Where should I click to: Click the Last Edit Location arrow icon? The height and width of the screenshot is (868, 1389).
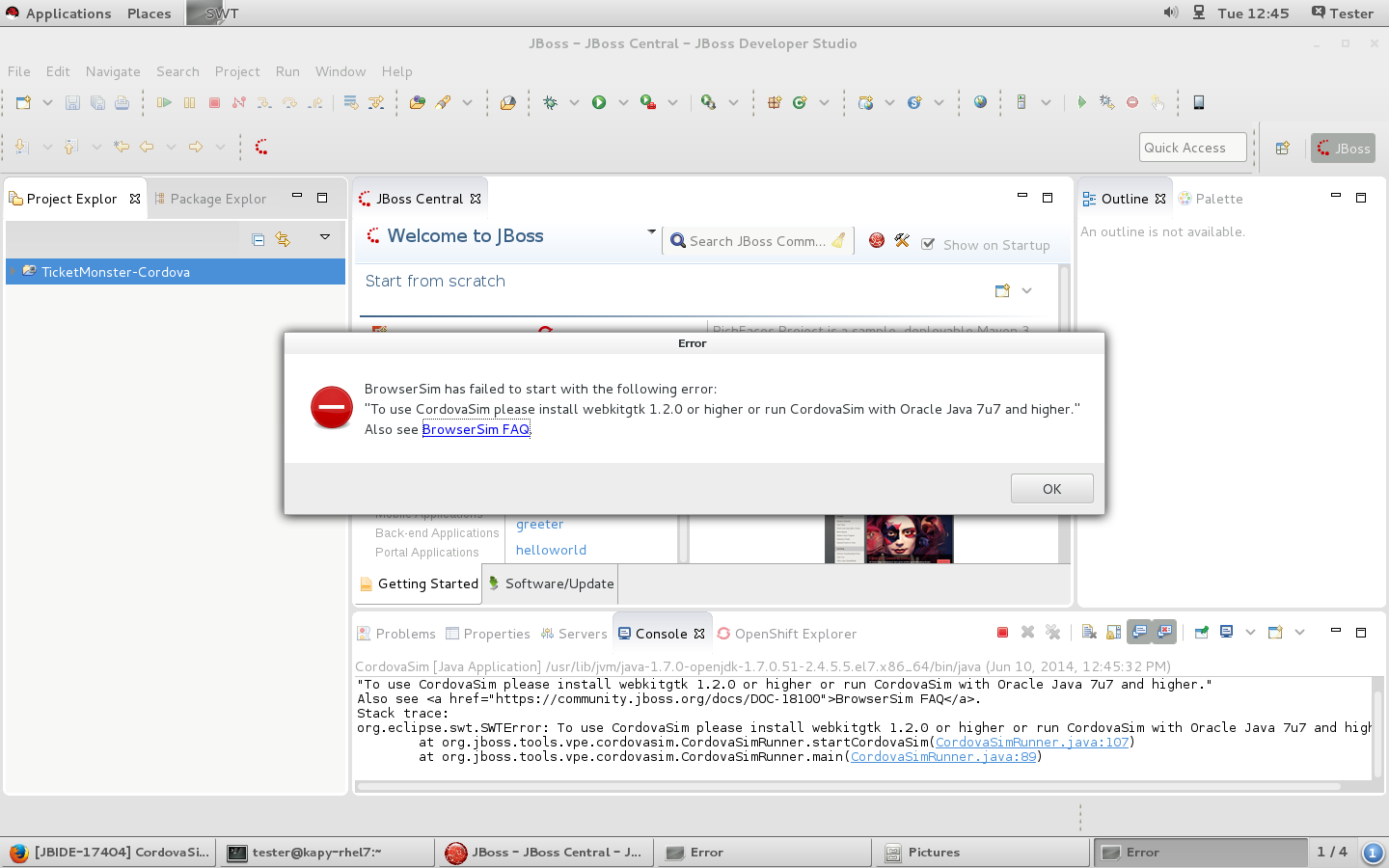pos(121,147)
